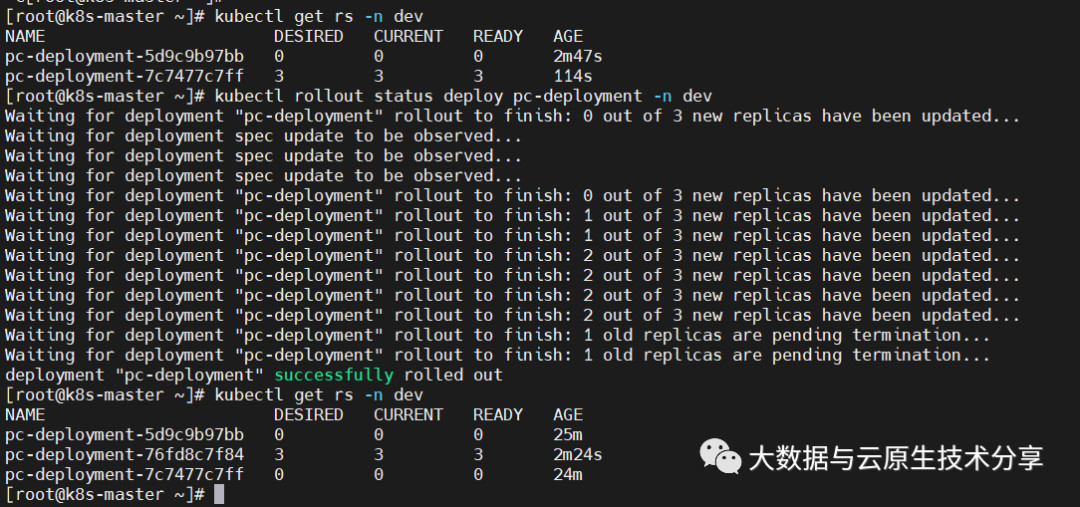This screenshot has height=507, width=1080.
Task: Click the block cursor at the last prompt
Action: tap(219, 495)
